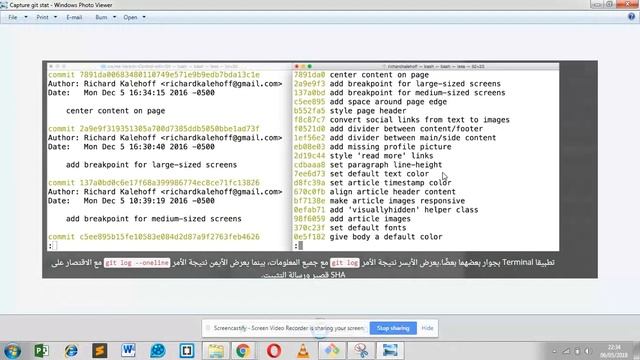Open the Windows Start menu
The image size is (640, 360).
12,351
